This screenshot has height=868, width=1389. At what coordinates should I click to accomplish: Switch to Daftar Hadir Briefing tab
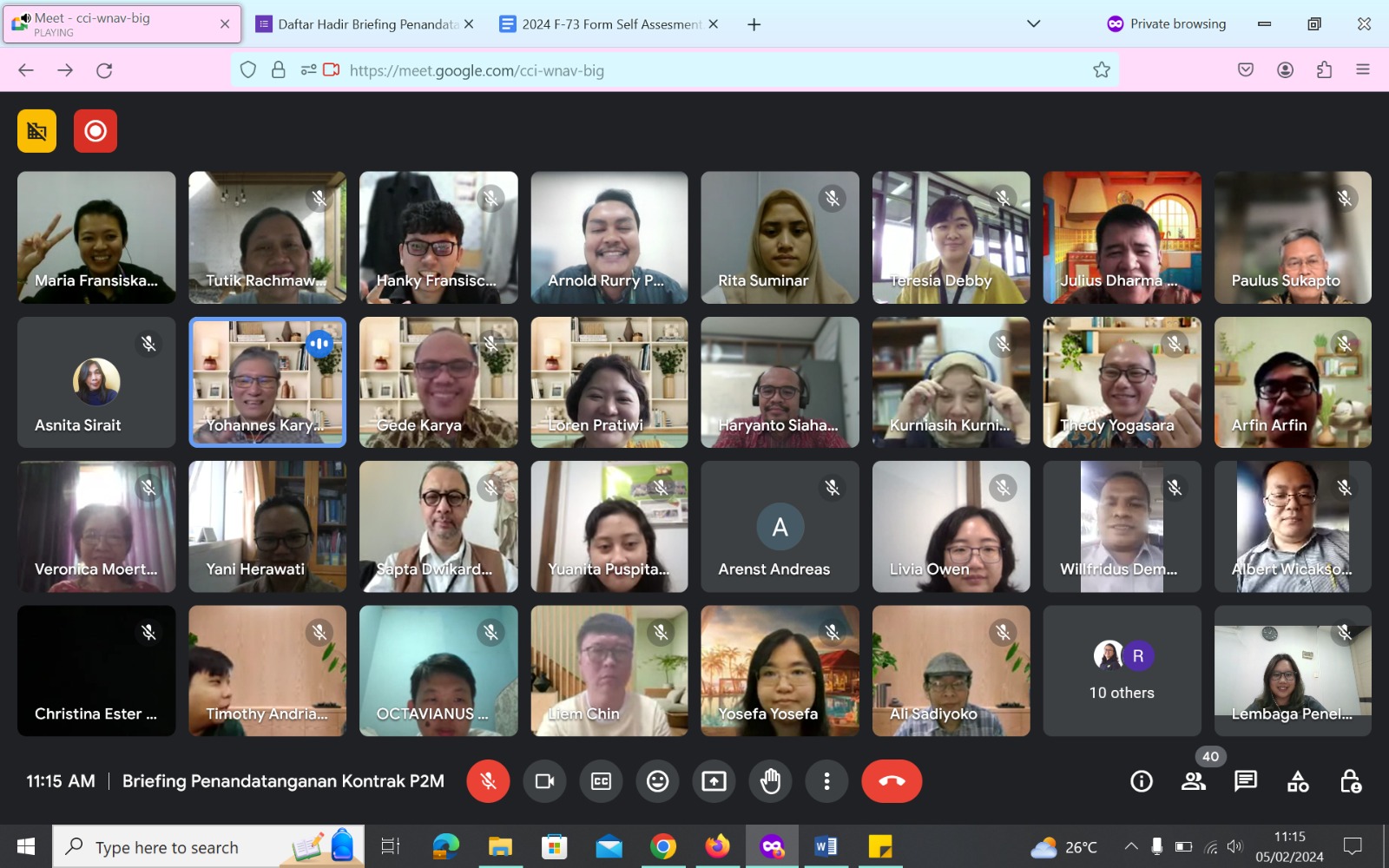pyautogui.click(x=364, y=24)
